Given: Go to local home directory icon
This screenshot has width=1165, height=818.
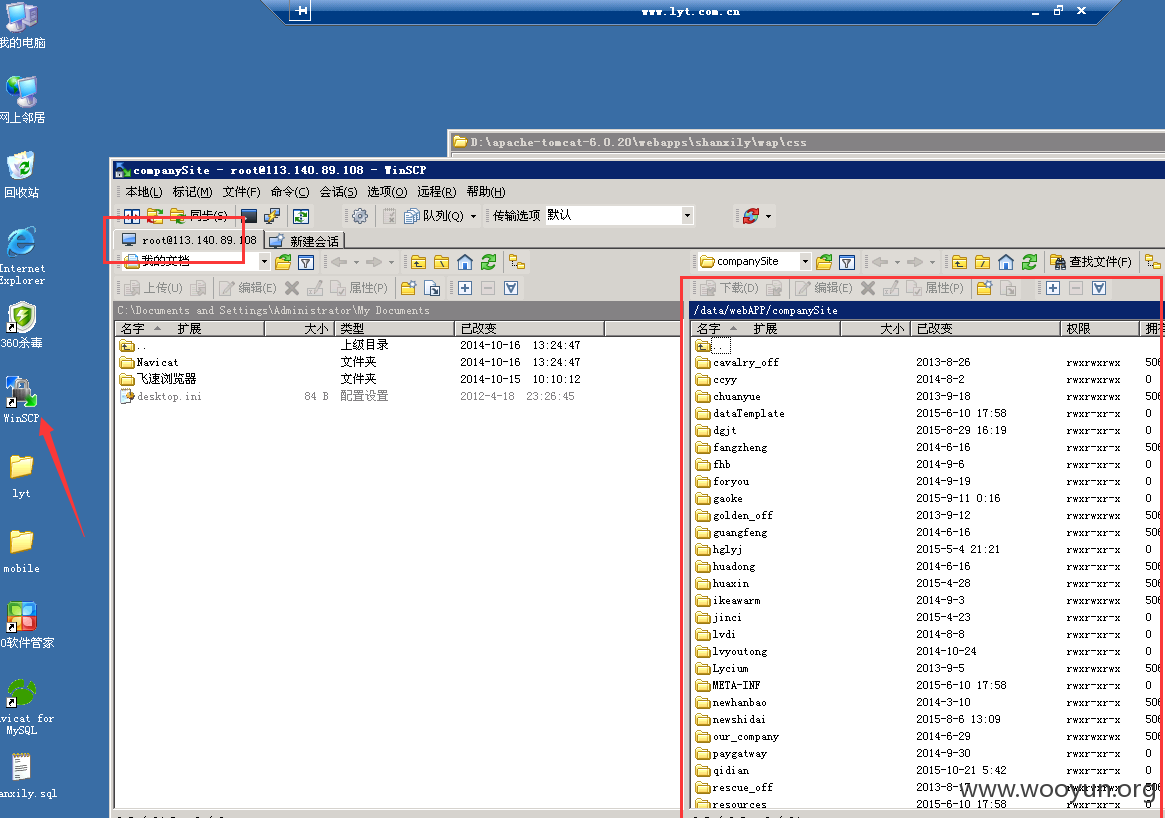Looking at the screenshot, I should click(465, 262).
